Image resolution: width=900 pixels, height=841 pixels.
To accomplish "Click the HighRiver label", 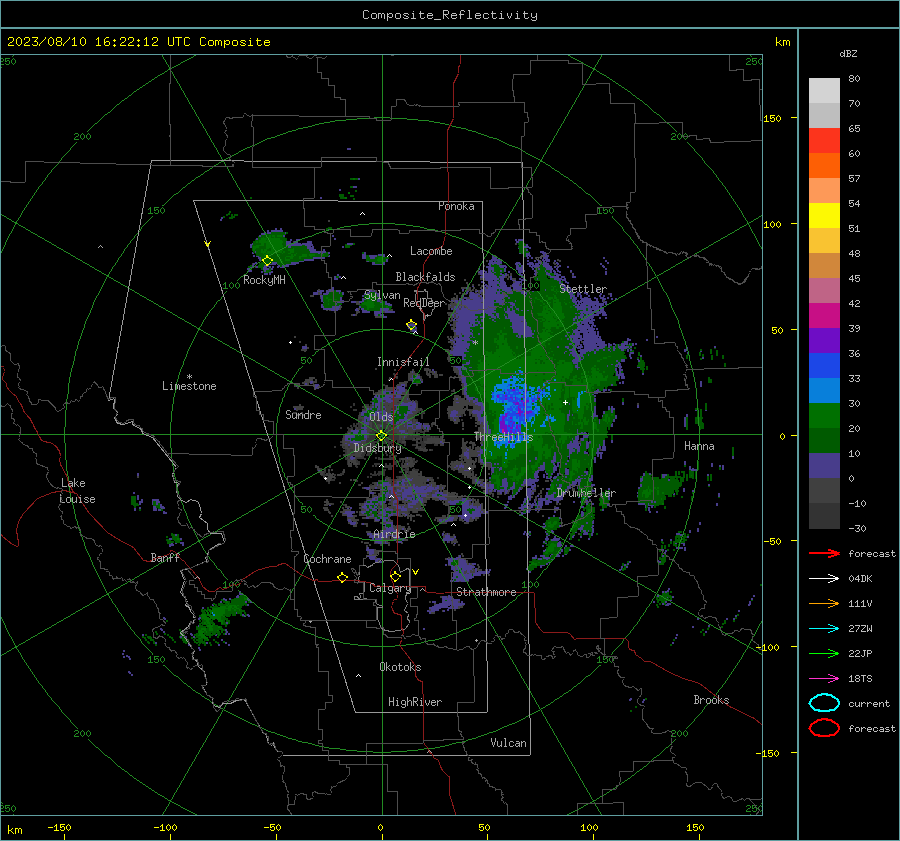I will (x=415, y=702).
